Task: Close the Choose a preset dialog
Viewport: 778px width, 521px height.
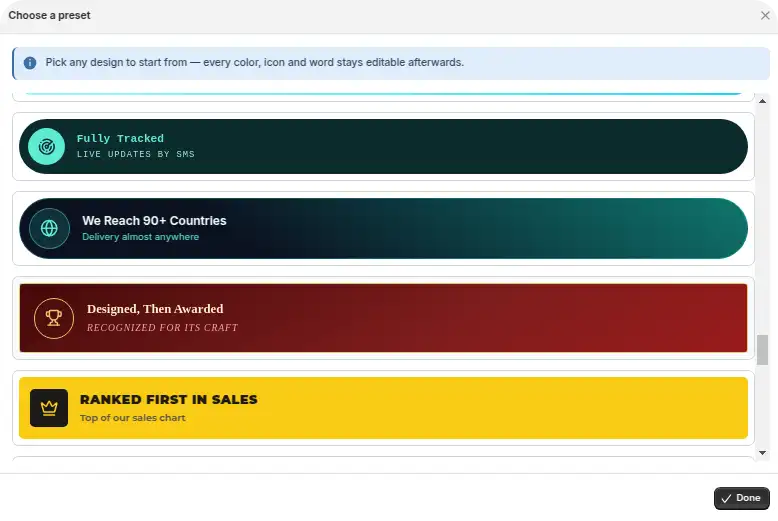Action: (x=765, y=15)
